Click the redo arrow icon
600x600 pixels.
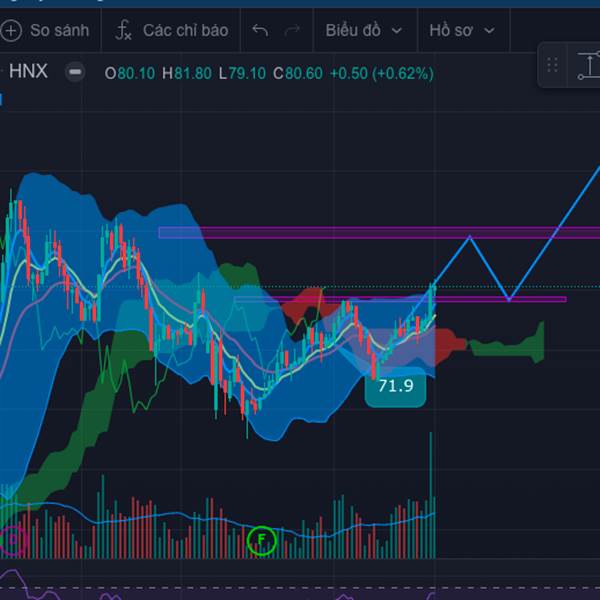(x=292, y=30)
